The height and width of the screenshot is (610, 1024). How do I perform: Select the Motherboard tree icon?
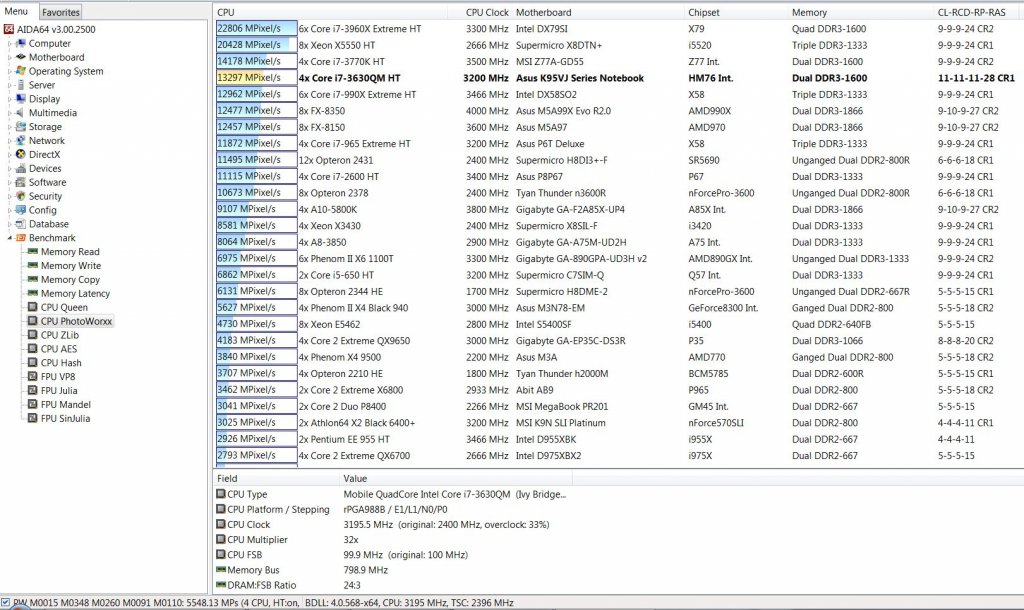[x=20, y=57]
